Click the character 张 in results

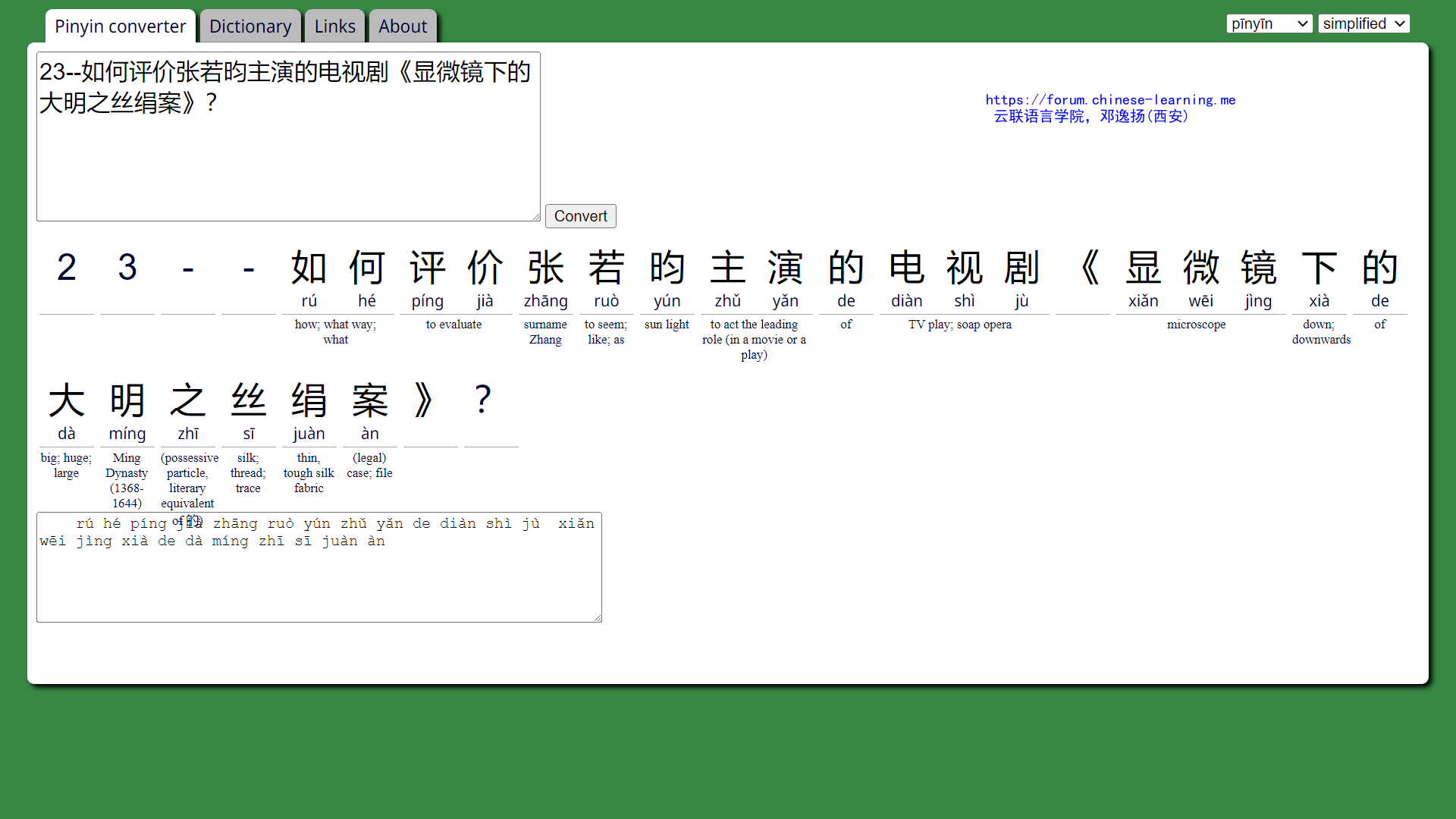click(x=546, y=268)
